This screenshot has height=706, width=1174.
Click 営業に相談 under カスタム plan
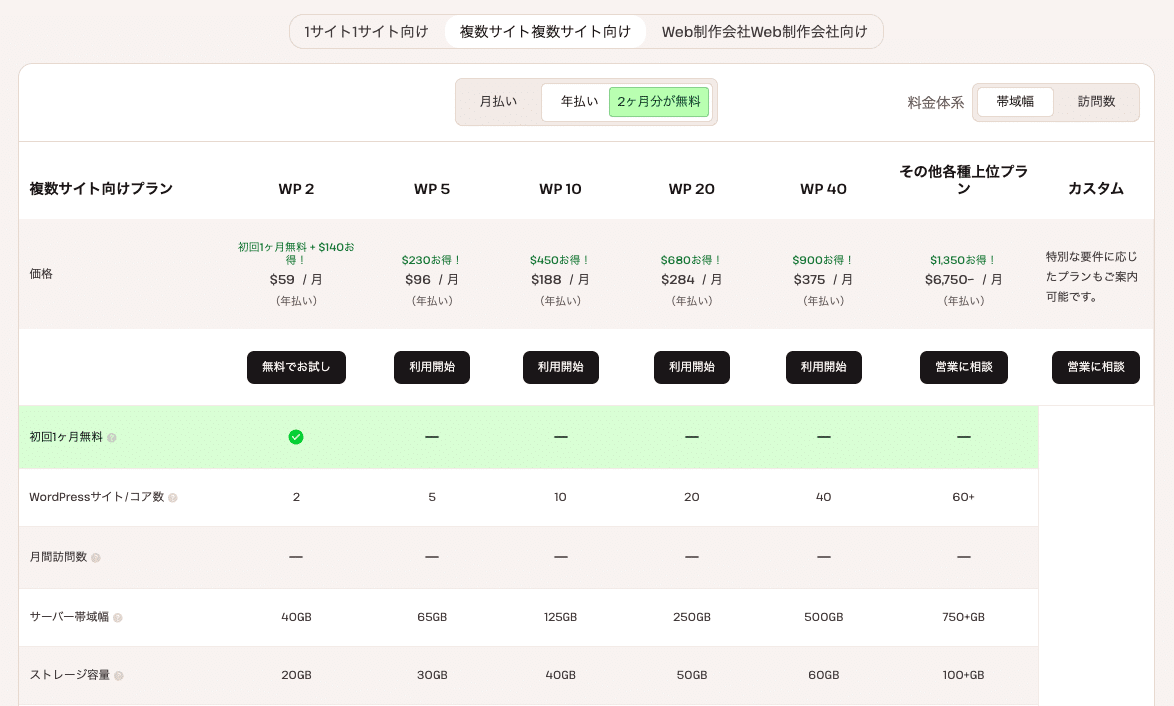coord(1096,367)
